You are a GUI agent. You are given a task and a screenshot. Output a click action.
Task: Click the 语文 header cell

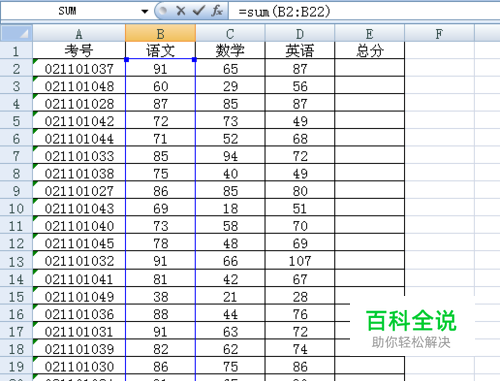160,51
